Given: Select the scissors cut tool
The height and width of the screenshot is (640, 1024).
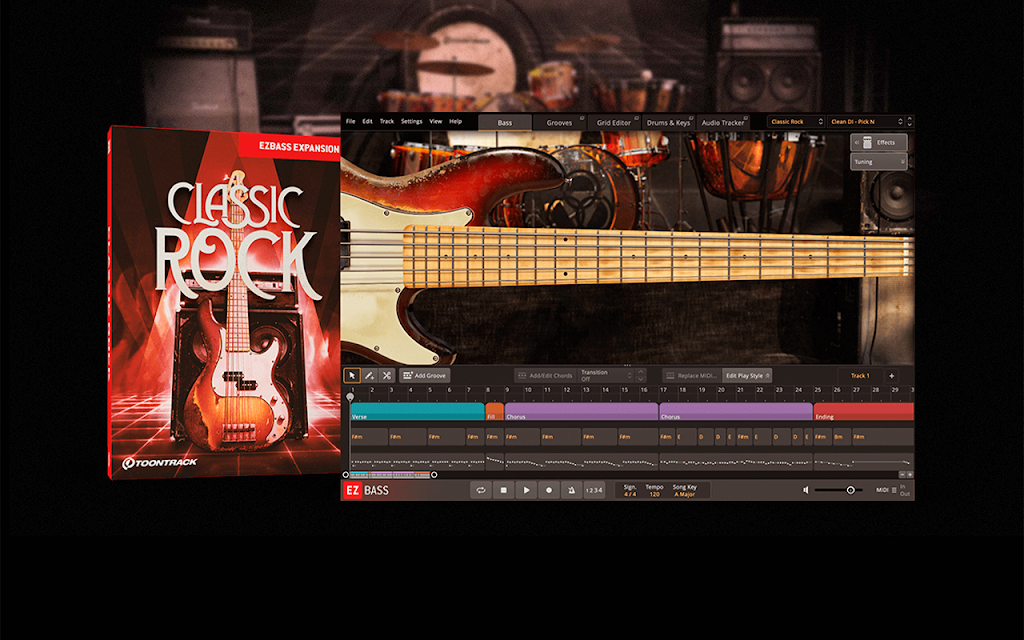Looking at the screenshot, I should click(x=387, y=376).
